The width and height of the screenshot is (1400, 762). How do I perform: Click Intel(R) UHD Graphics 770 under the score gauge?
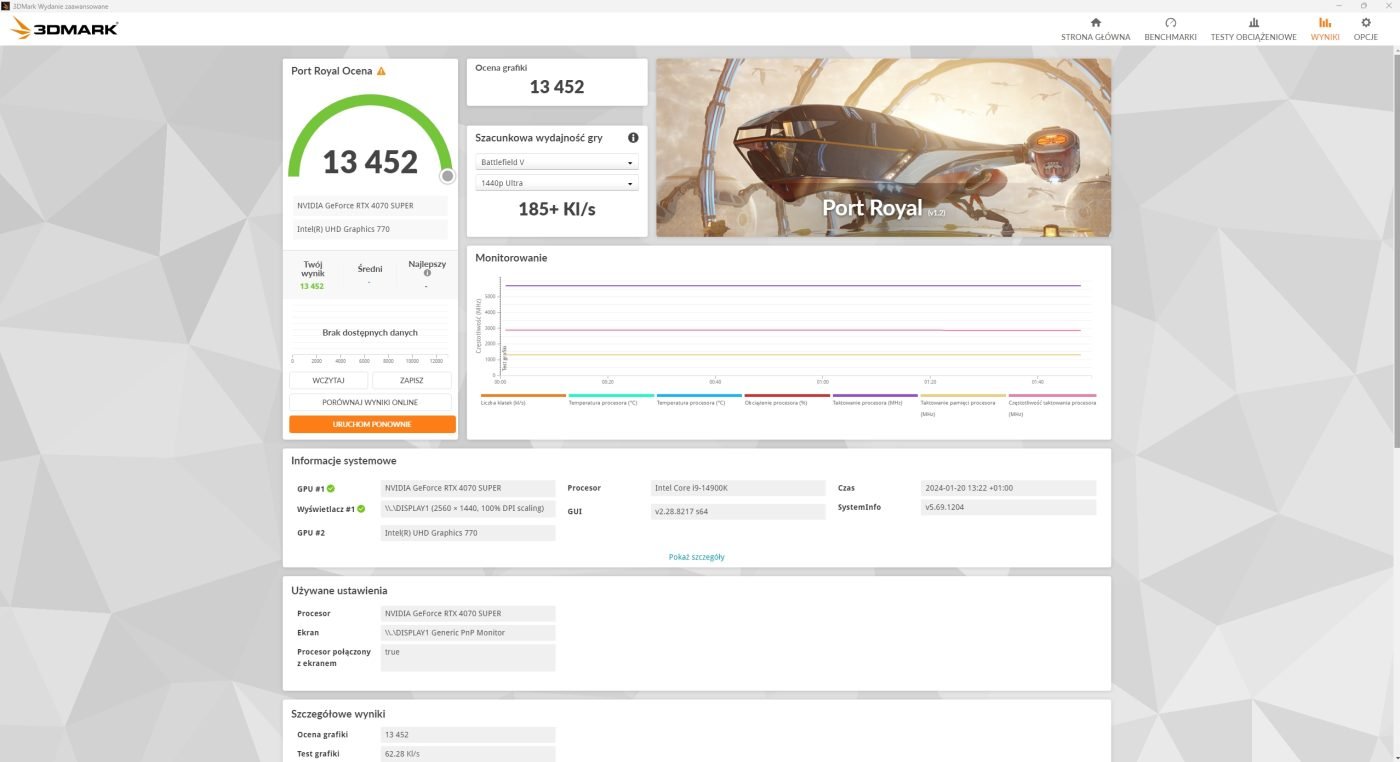pos(370,229)
